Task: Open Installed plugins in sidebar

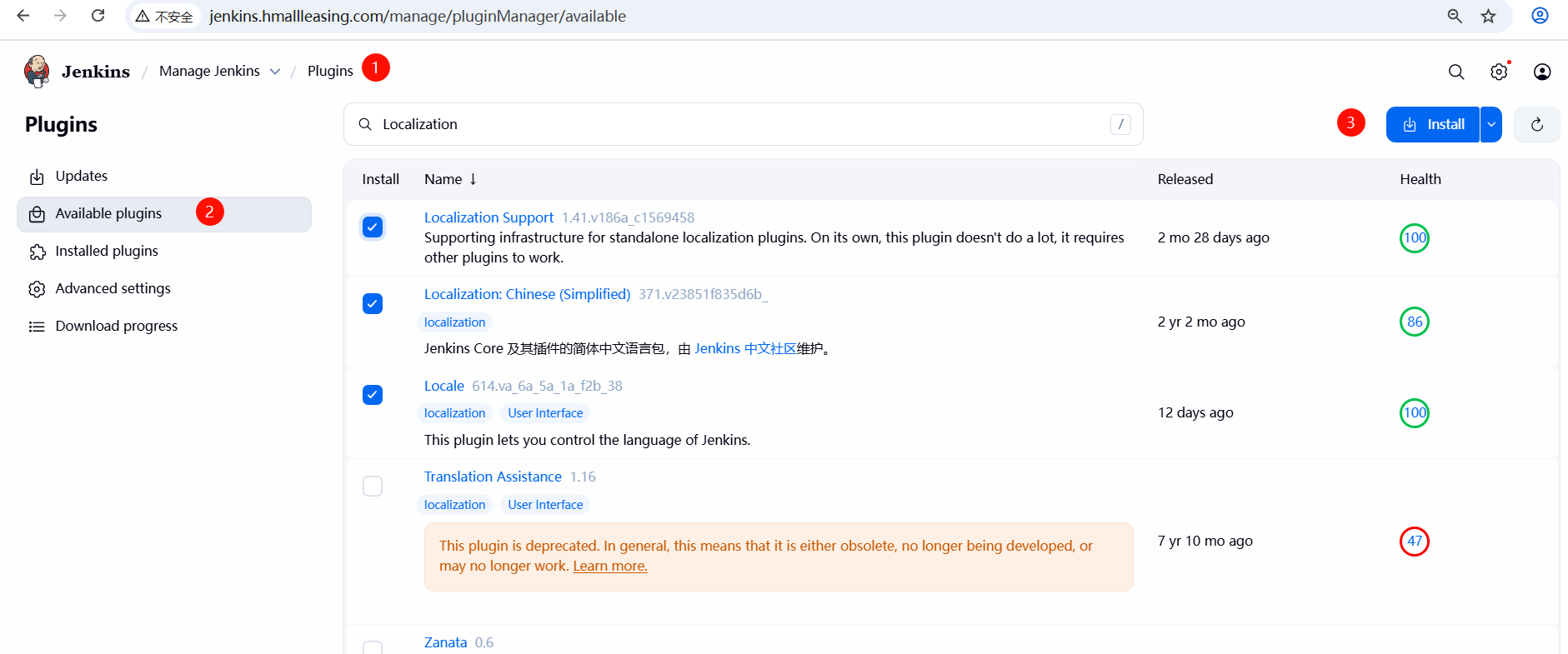Action: (106, 251)
